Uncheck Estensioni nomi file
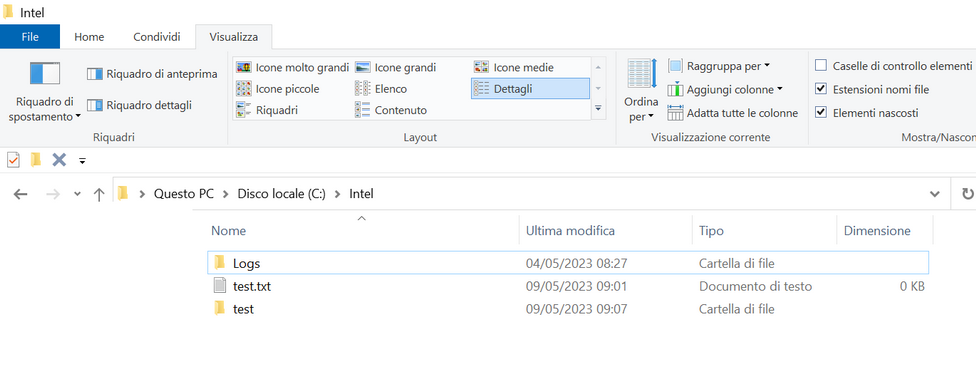Image resolution: width=976 pixels, height=366 pixels. 821,90
